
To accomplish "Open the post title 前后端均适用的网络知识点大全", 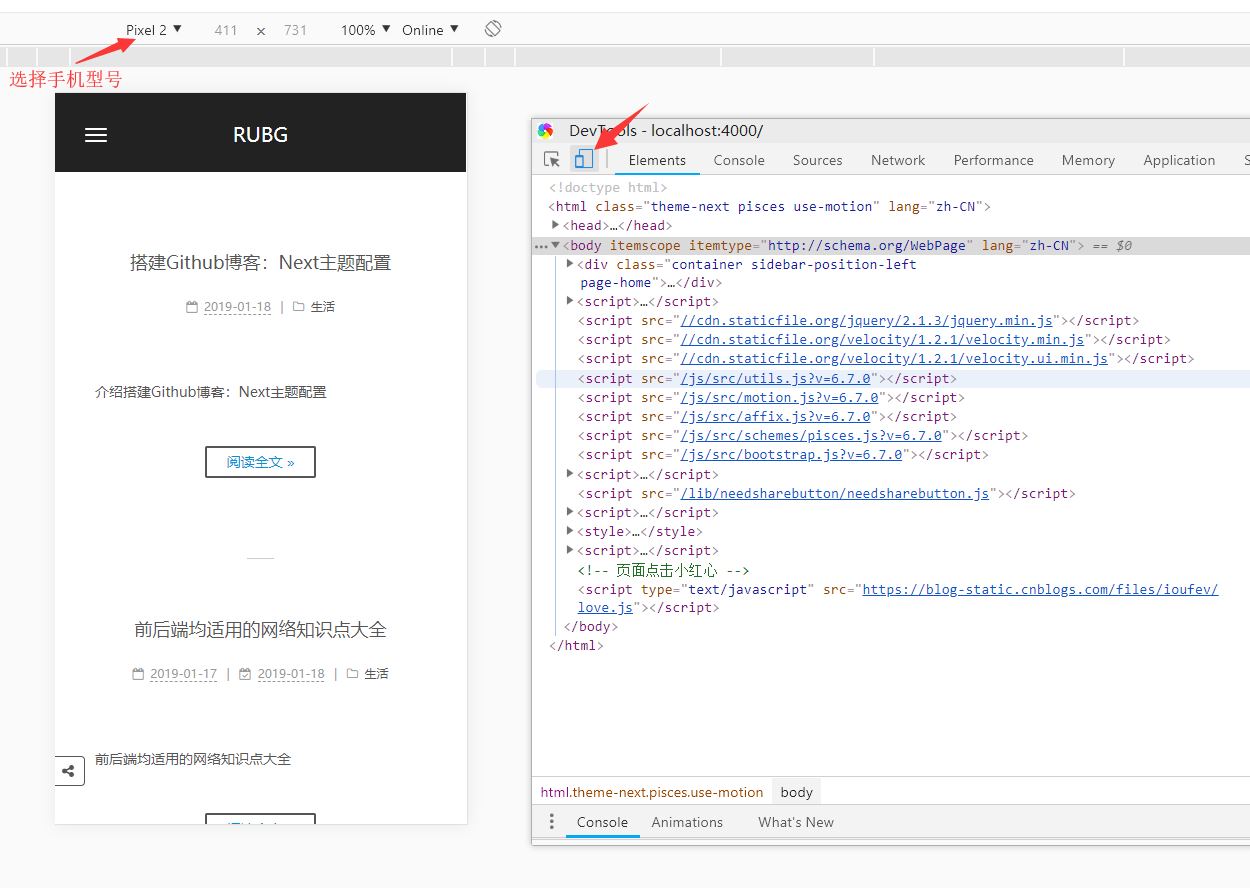I will tap(260, 630).
